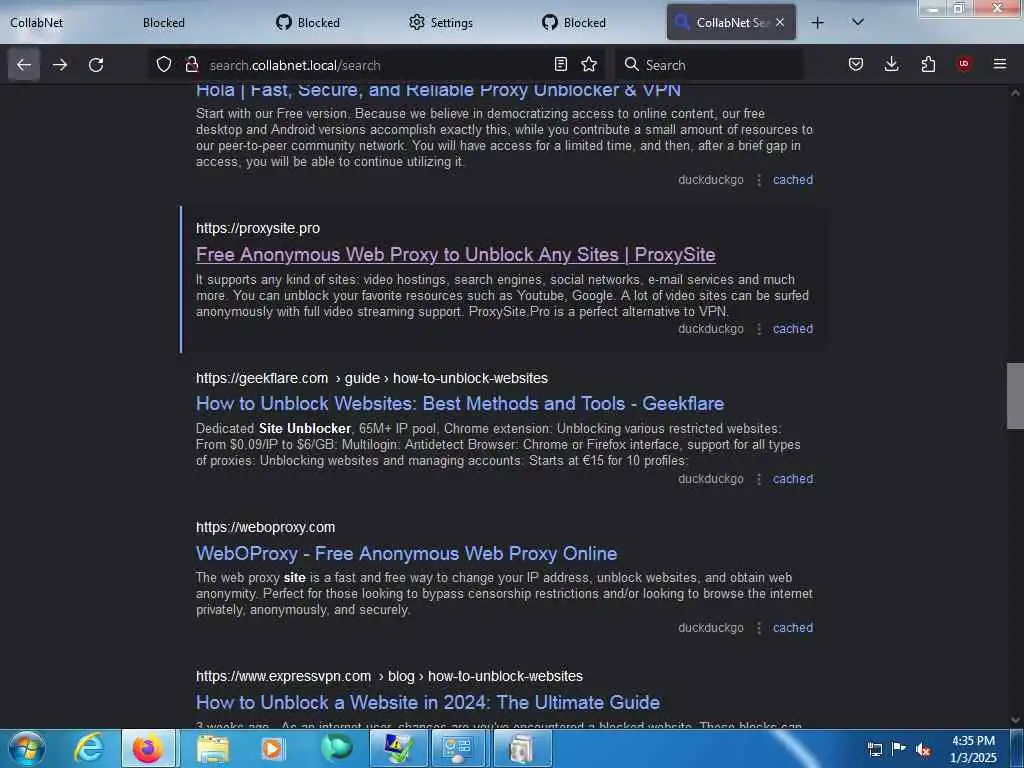Open the Windows Start menu
The image size is (1024, 768).
pyautogui.click(x=26, y=748)
